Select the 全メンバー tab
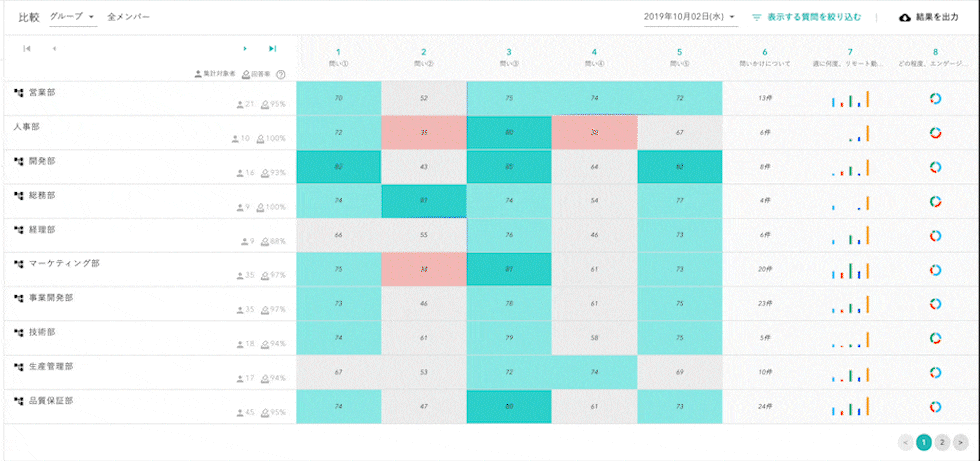The width and height of the screenshot is (980, 461). (128, 17)
